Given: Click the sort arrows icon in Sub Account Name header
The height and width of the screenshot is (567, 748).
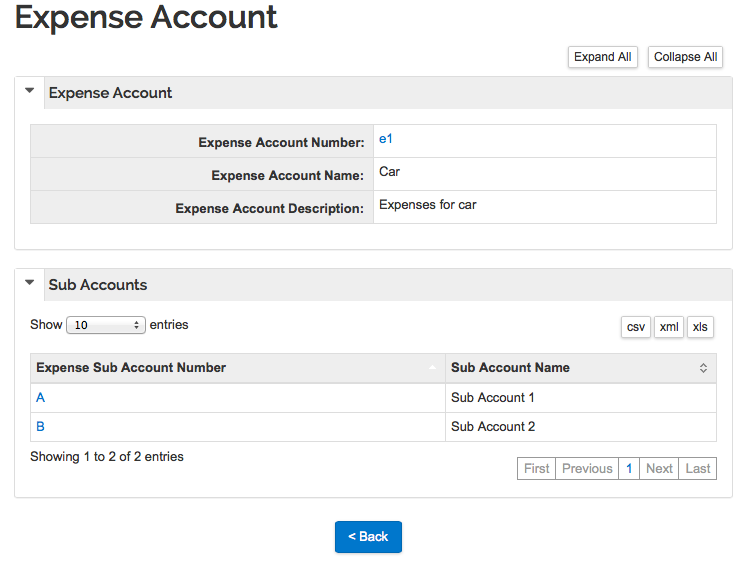Looking at the screenshot, I should coord(703,368).
